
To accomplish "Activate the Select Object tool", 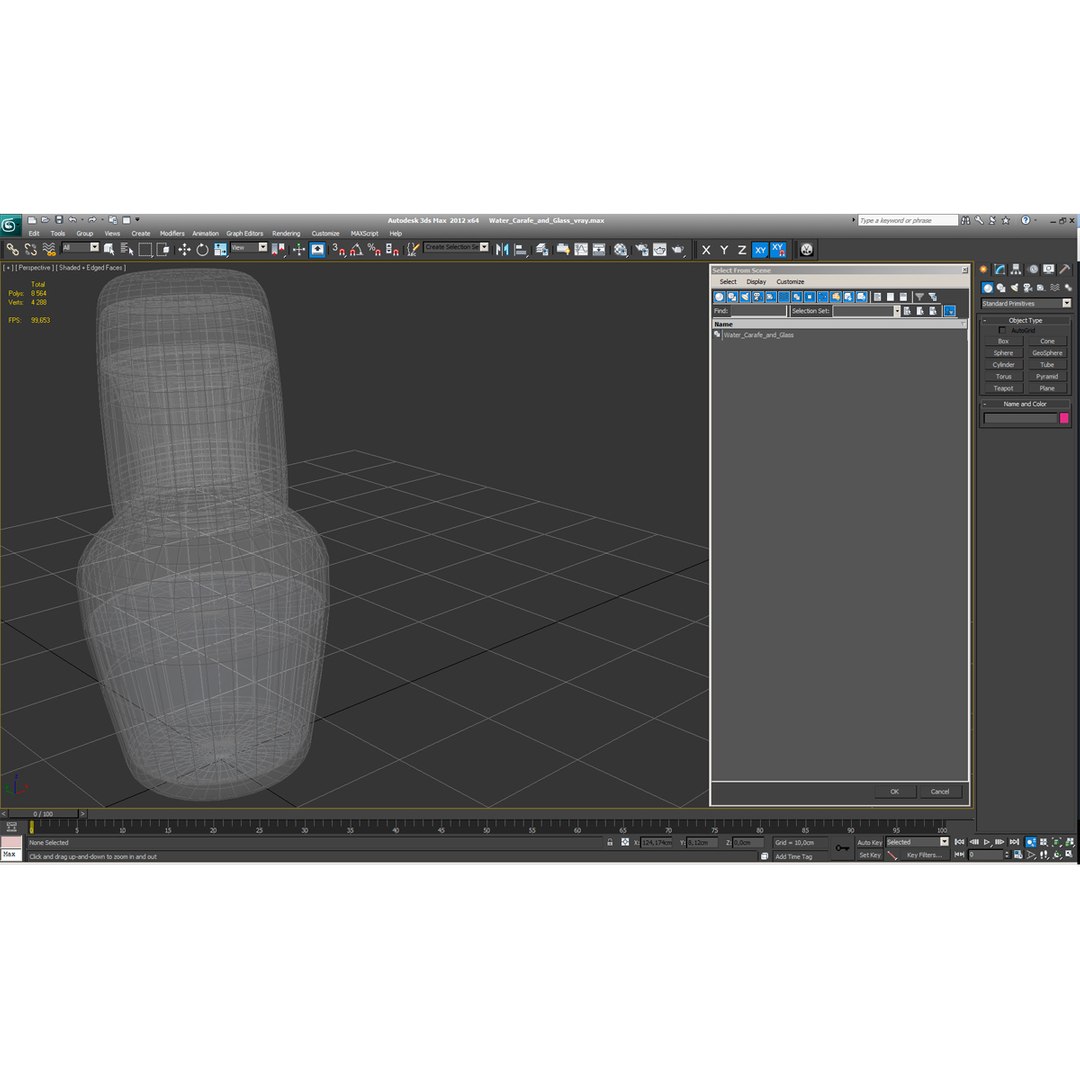I will pos(109,249).
